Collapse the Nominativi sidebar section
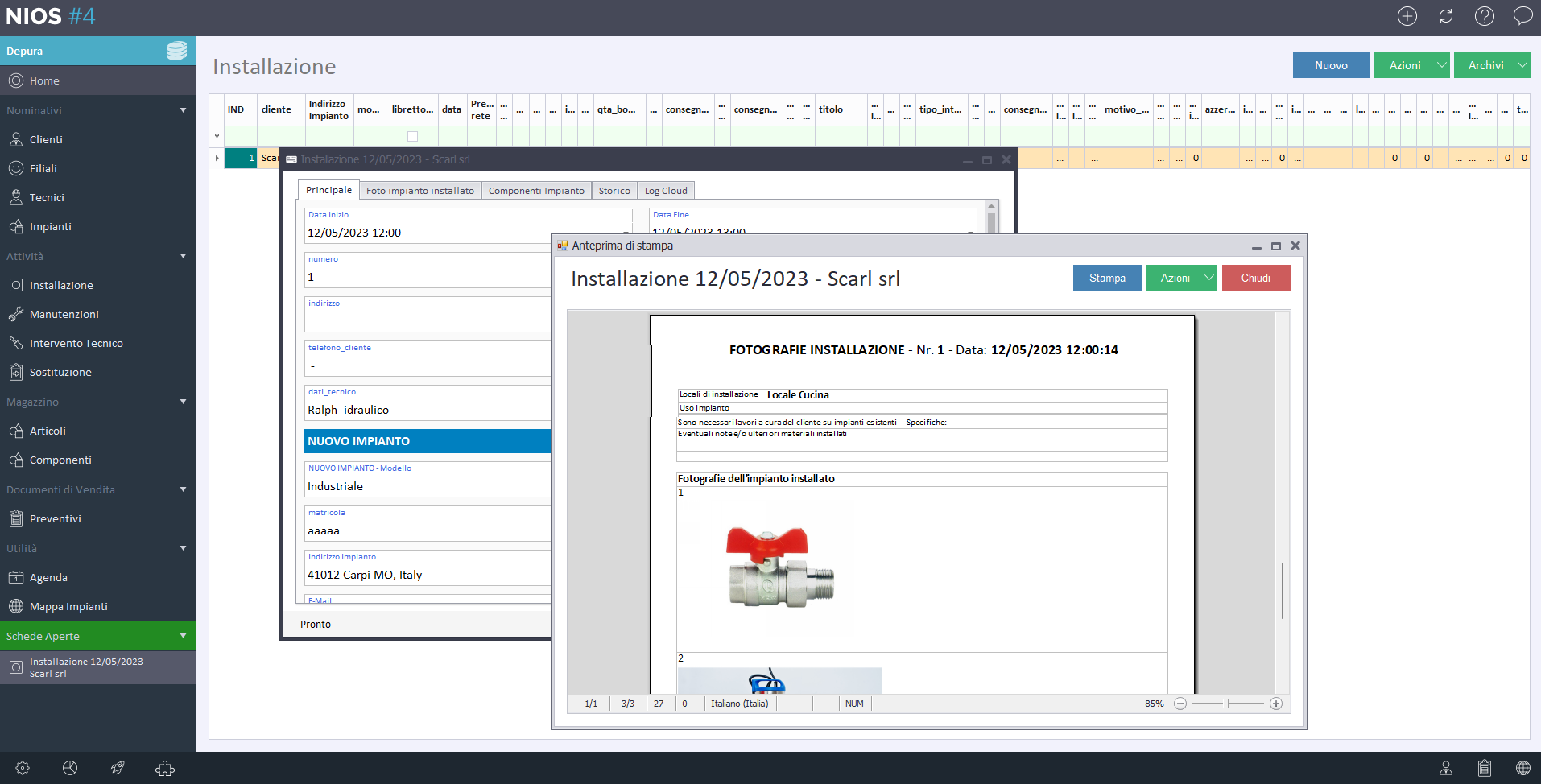The height and width of the screenshot is (784, 1541). click(x=183, y=110)
